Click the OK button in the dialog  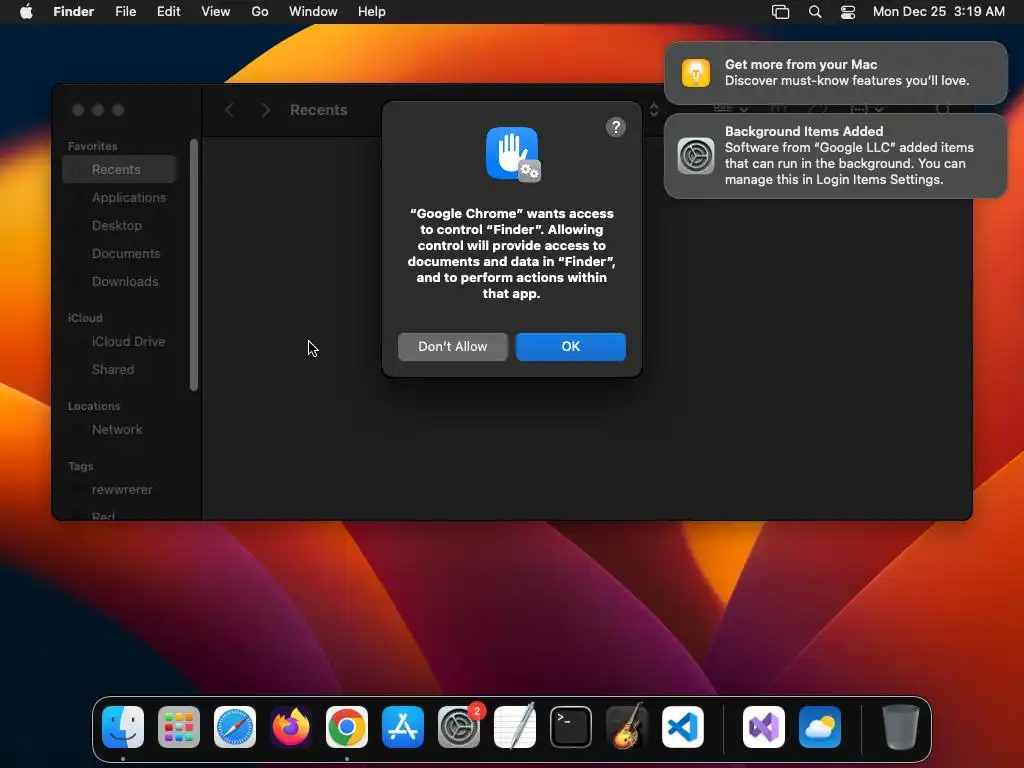570,347
